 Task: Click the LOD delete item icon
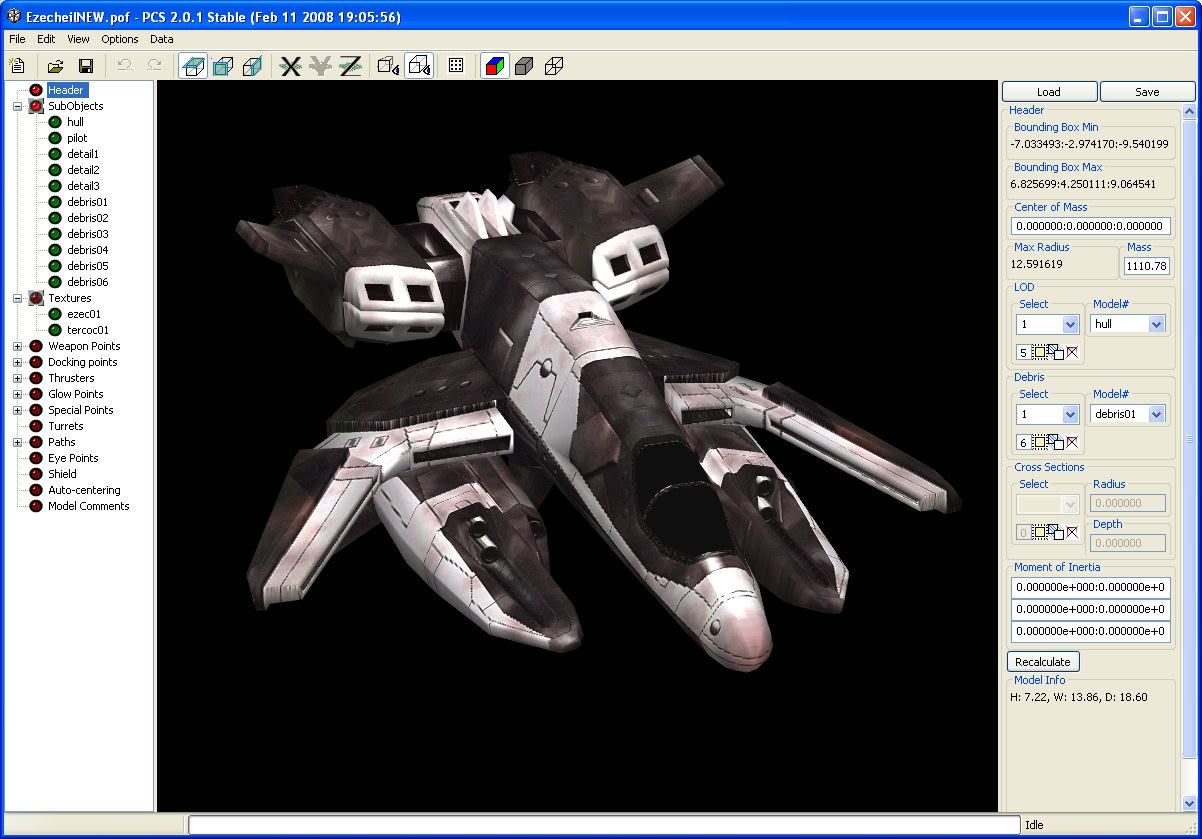point(1072,352)
